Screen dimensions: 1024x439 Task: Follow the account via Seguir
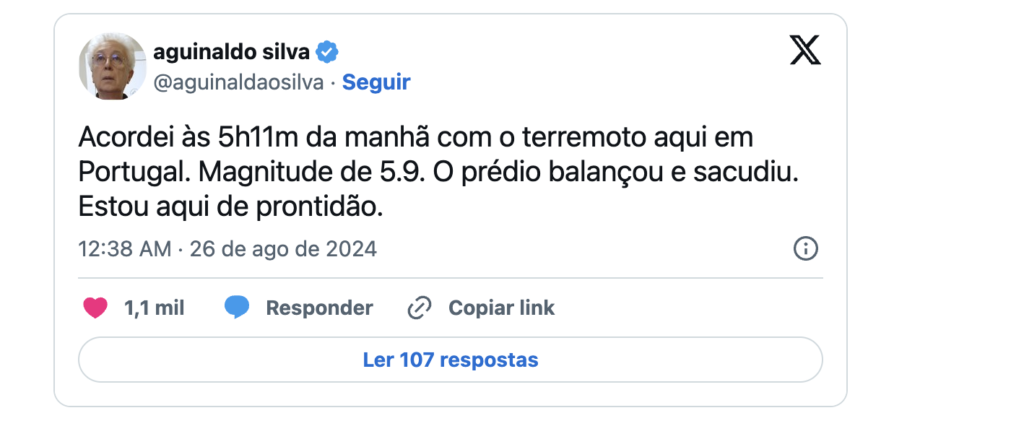point(376,83)
